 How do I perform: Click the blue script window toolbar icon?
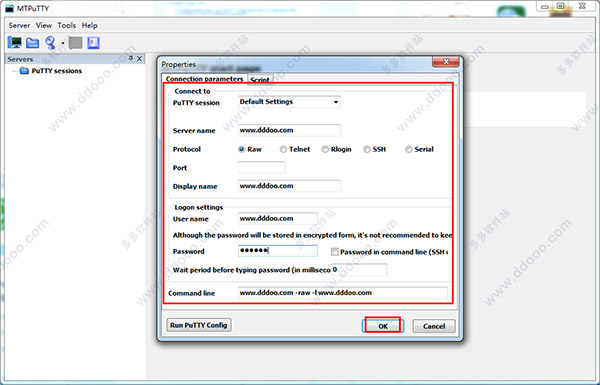[x=93, y=43]
